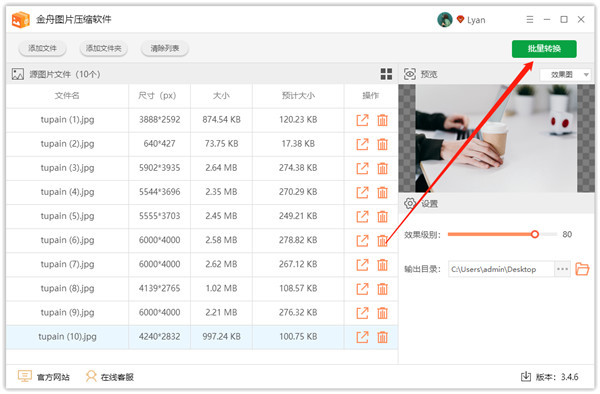Delete tupain (9).jpg with trash icon
Viewport: 600px width, 394px height.
pos(382,313)
